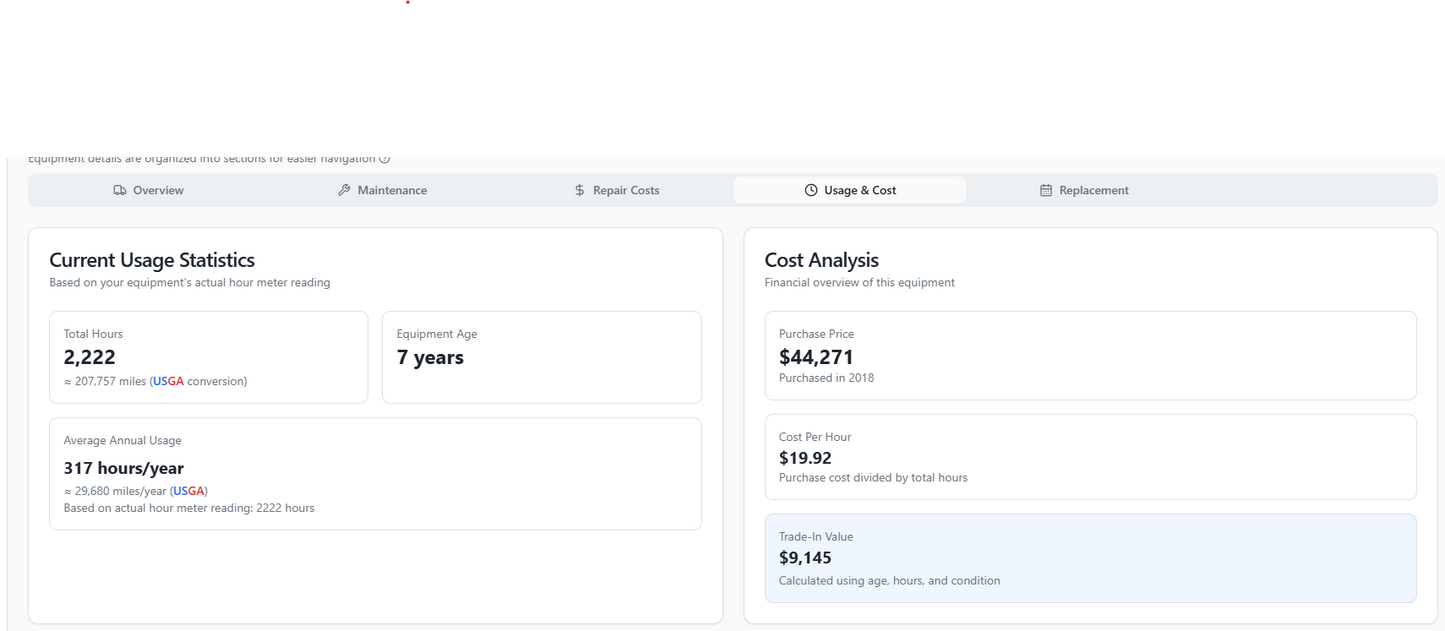This screenshot has height=631, width=1445.
Task: Click the dollar icon on Repair Costs tab
Action: (x=578, y=190)
